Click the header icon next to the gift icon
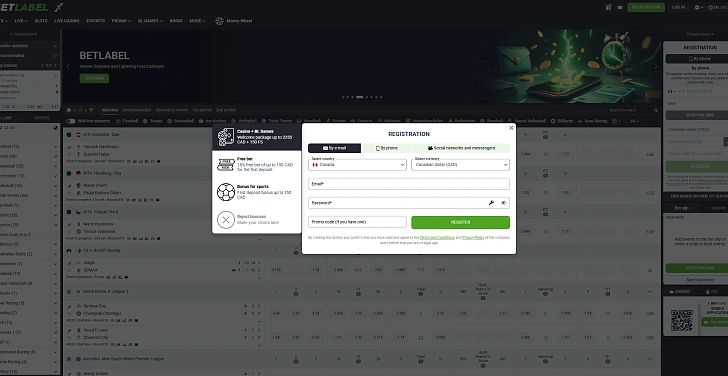728x376 pixels. (x=620, y=7)
